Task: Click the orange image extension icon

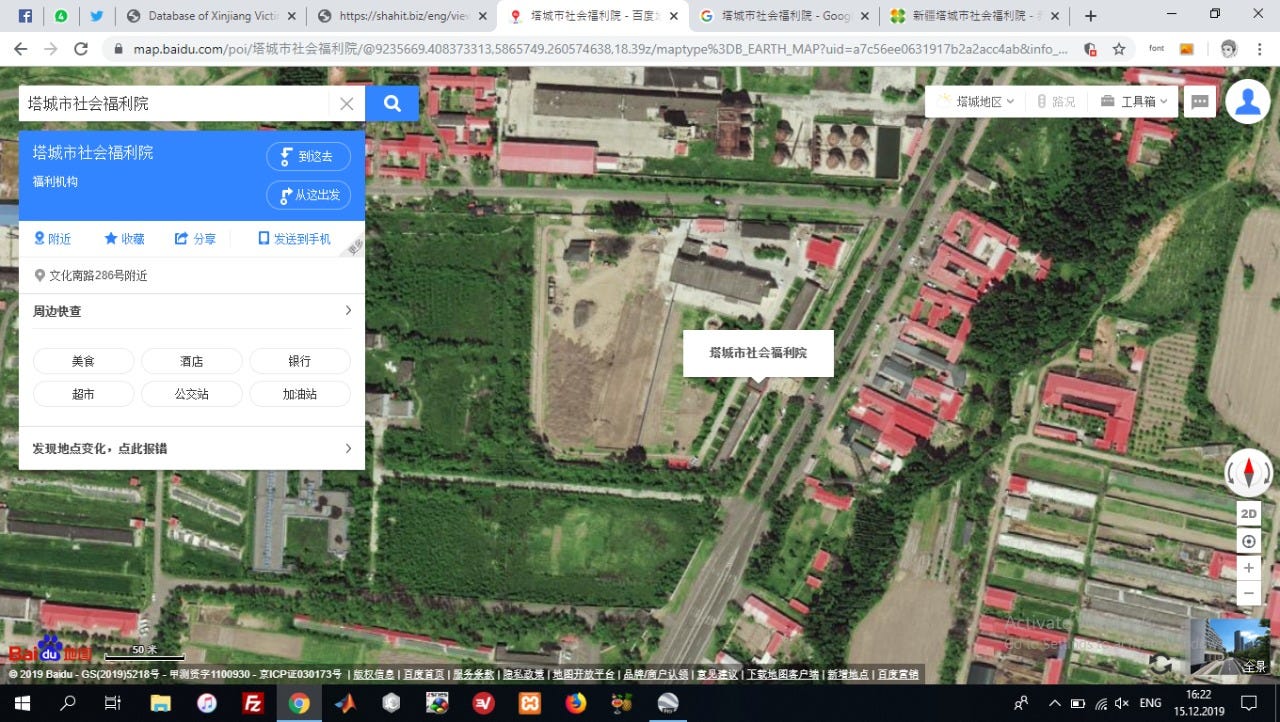Action: [1187, 49]
